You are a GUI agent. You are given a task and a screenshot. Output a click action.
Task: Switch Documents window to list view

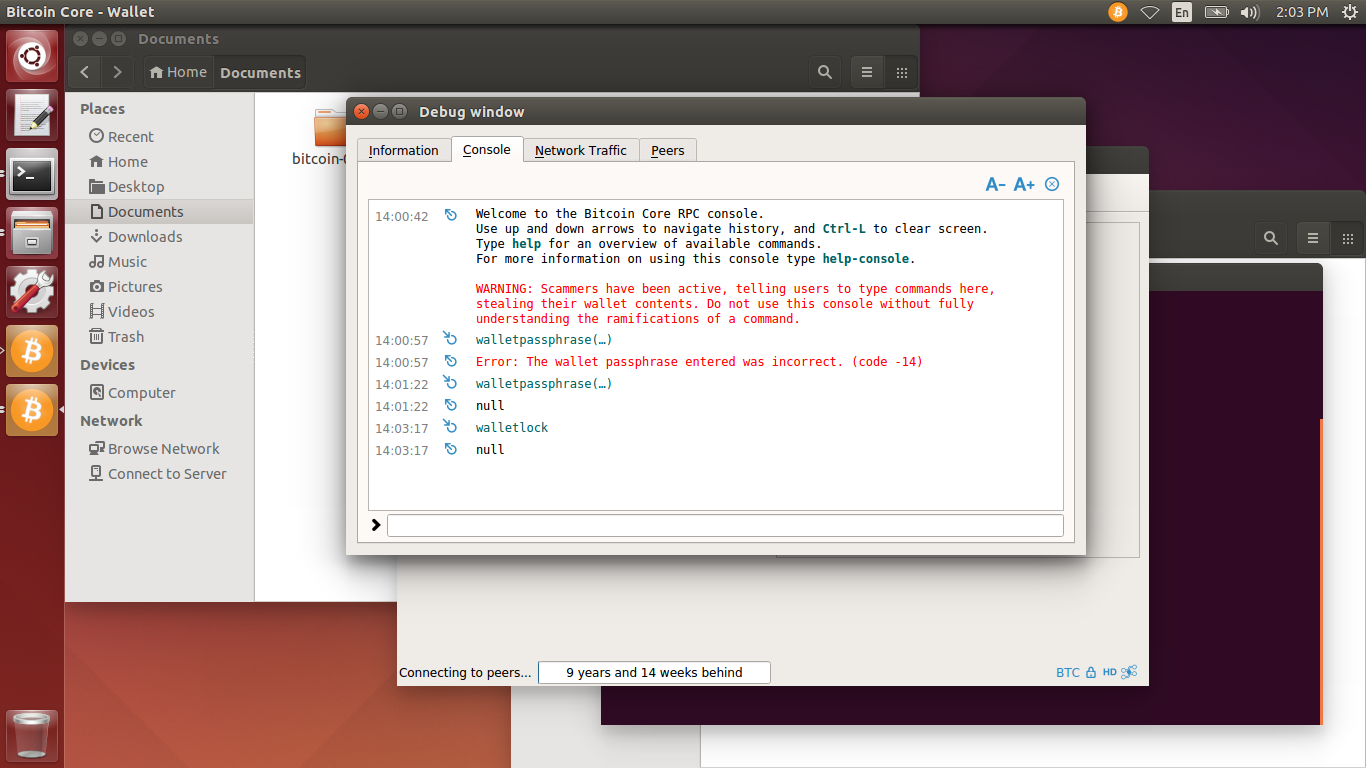pos(867,72)
